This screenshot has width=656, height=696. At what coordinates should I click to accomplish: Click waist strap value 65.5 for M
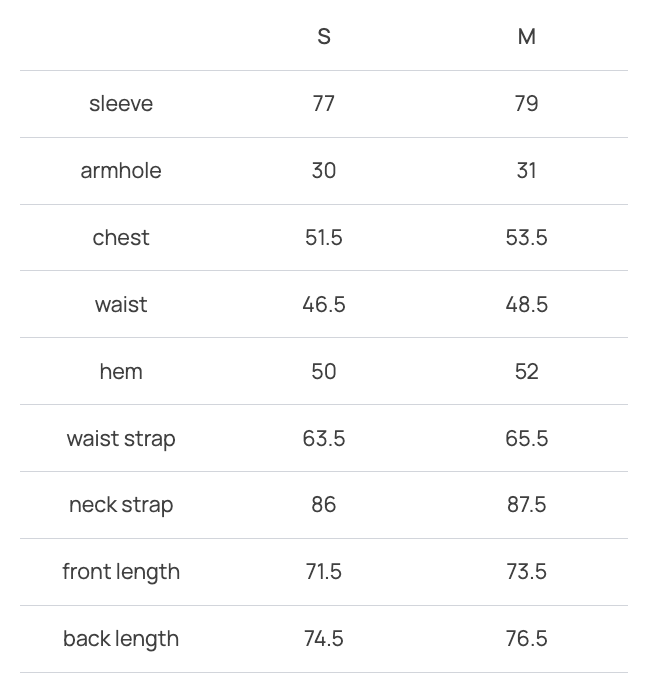(527, 439)
